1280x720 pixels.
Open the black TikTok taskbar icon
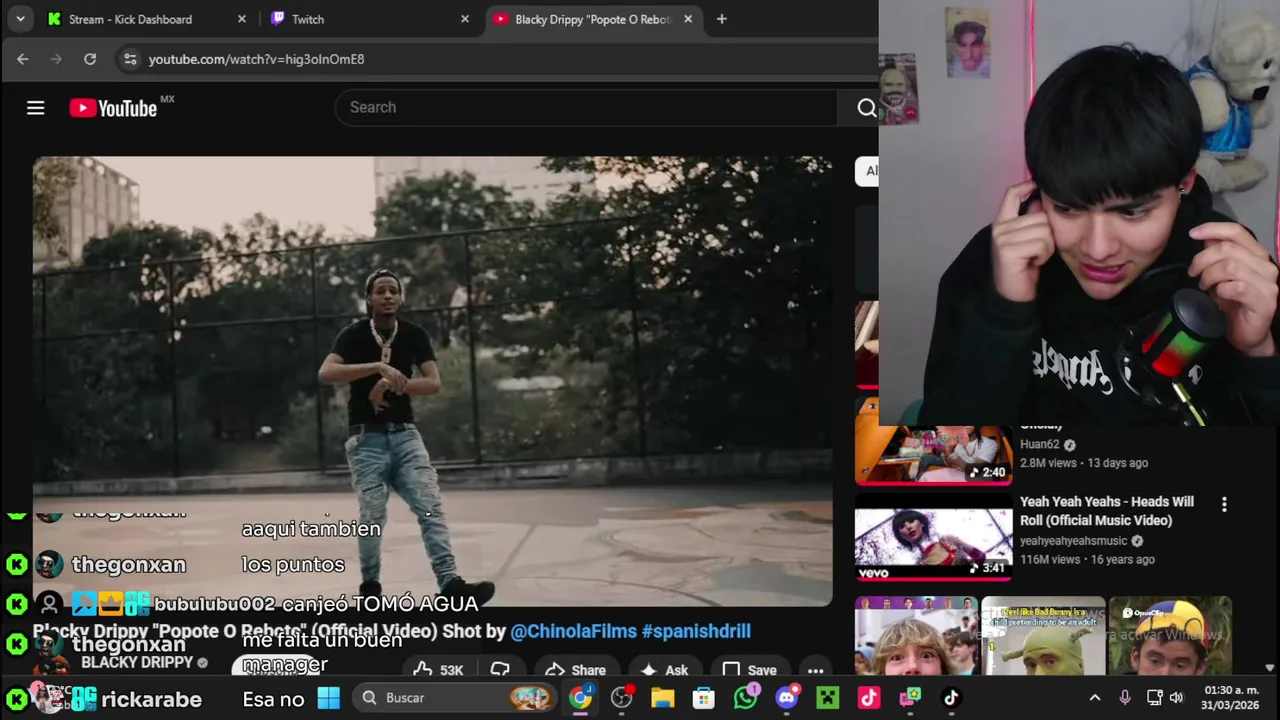(x=951, y=698)
